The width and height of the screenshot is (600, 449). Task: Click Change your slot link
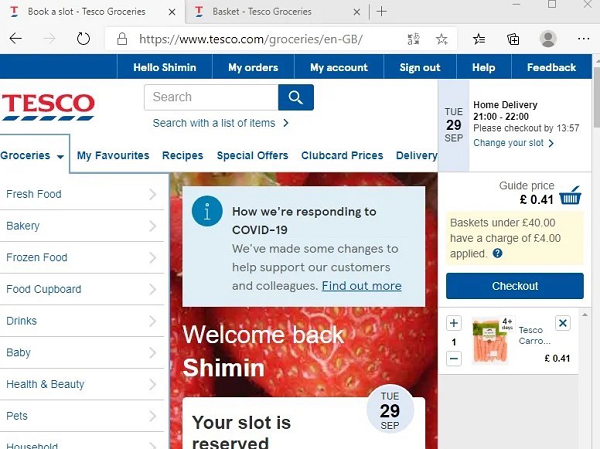[x=513, y=143]
